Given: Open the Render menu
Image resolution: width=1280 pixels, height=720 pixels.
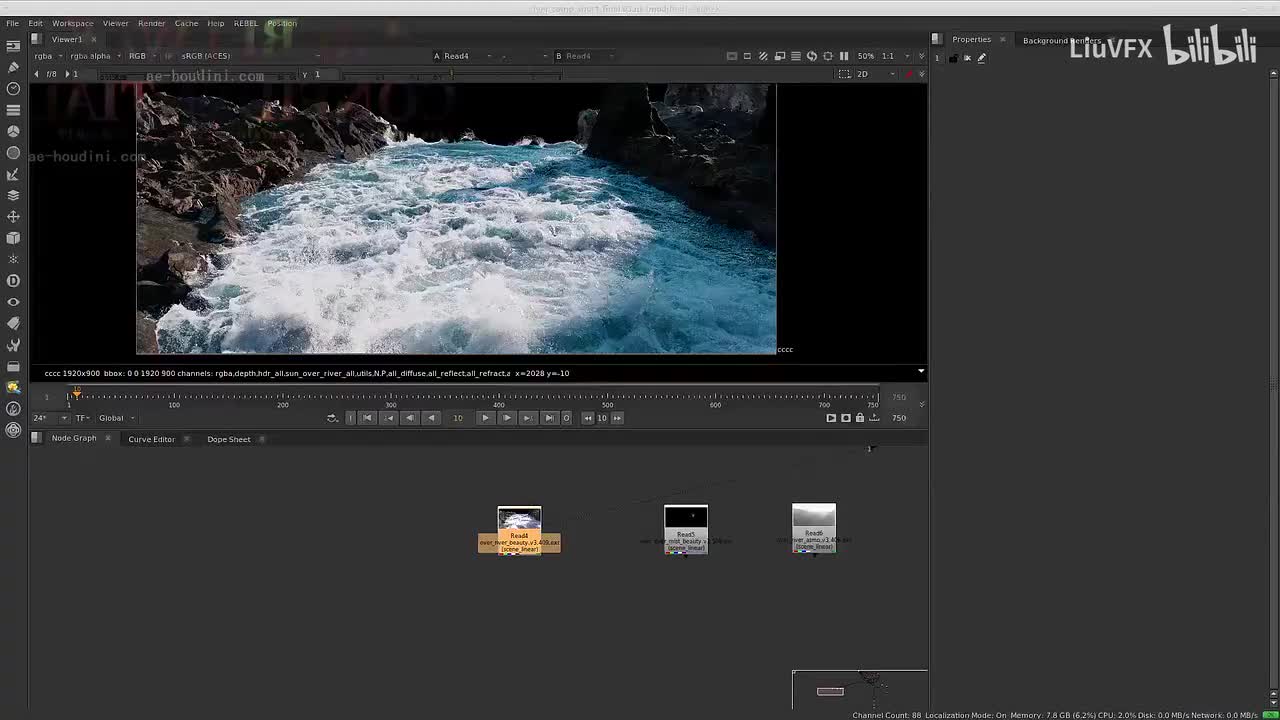Looking at the screenshot, I should click(151, 23).
